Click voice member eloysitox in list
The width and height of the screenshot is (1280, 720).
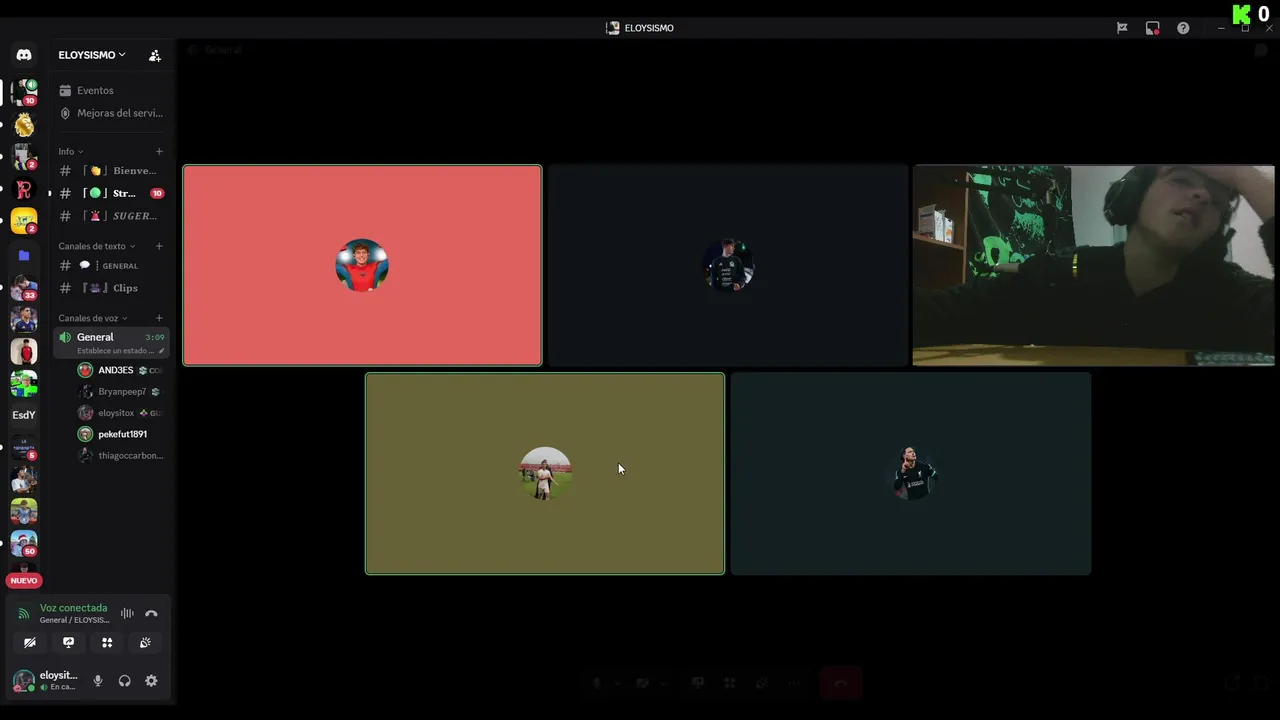120,413
